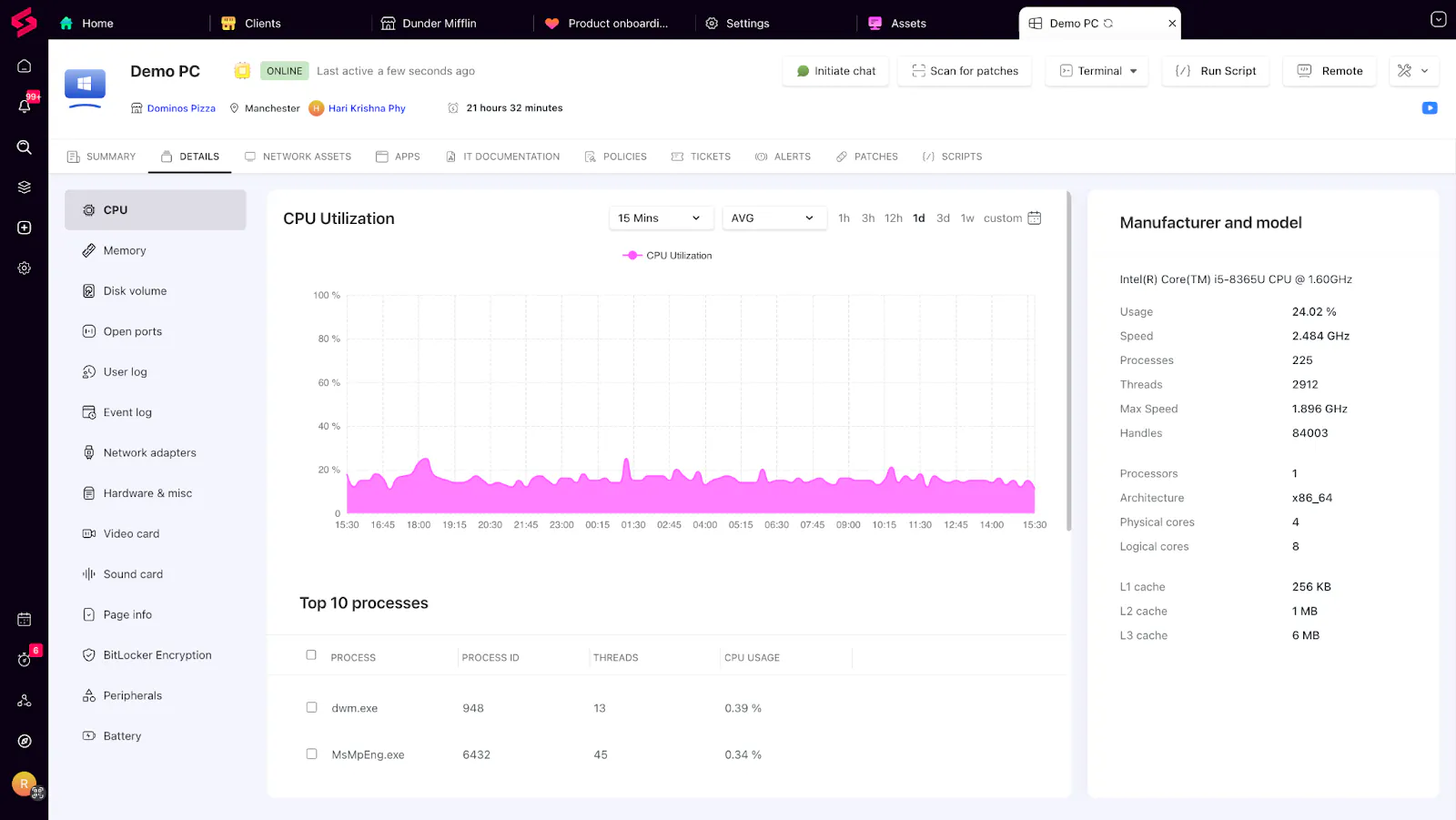The width and height of the screenshot is (1456, 820).
Task: Toggle CPU Utilization legend color marker
Action: (632, 256)
